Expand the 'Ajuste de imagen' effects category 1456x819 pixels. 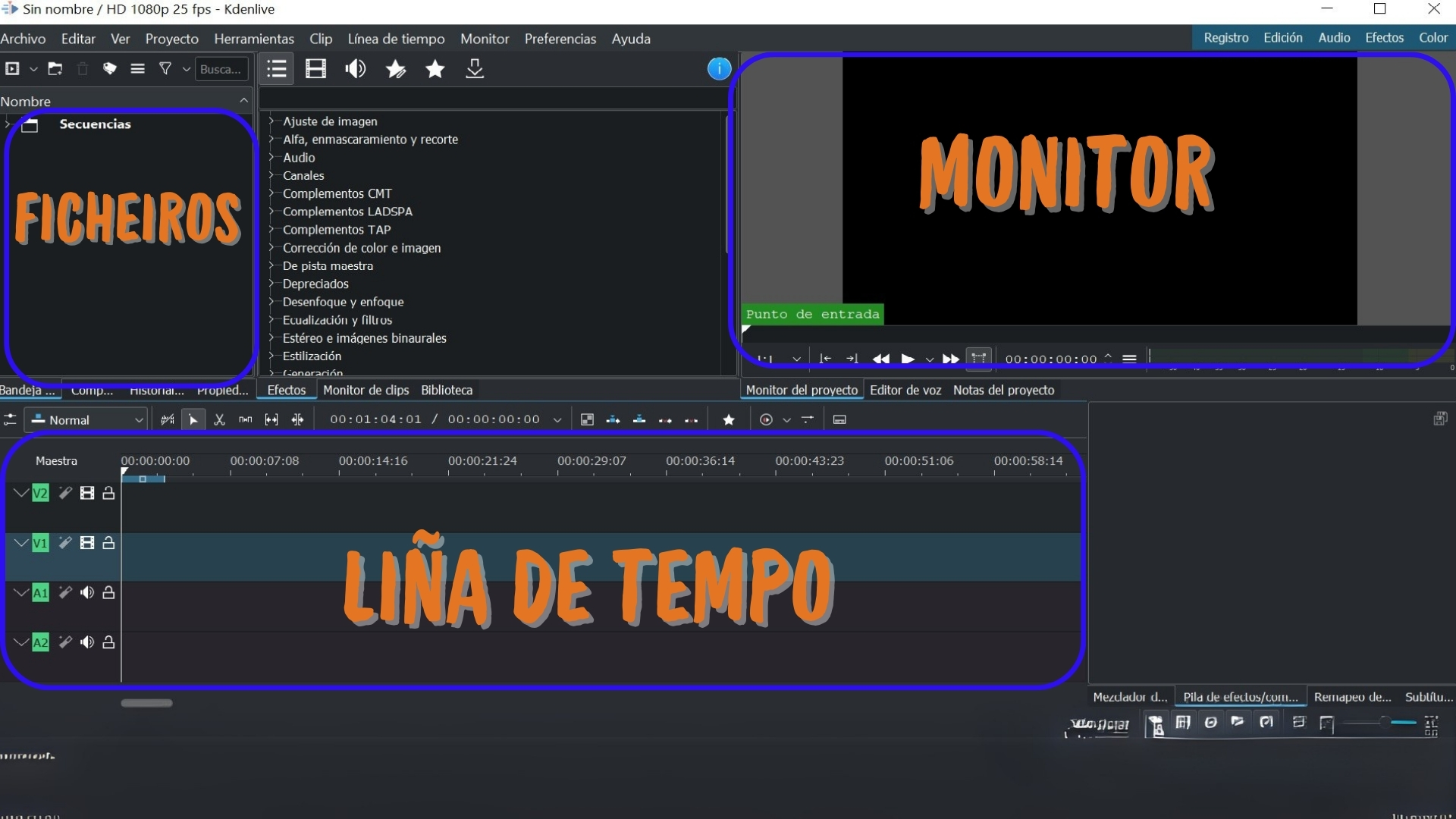point(271,121)
